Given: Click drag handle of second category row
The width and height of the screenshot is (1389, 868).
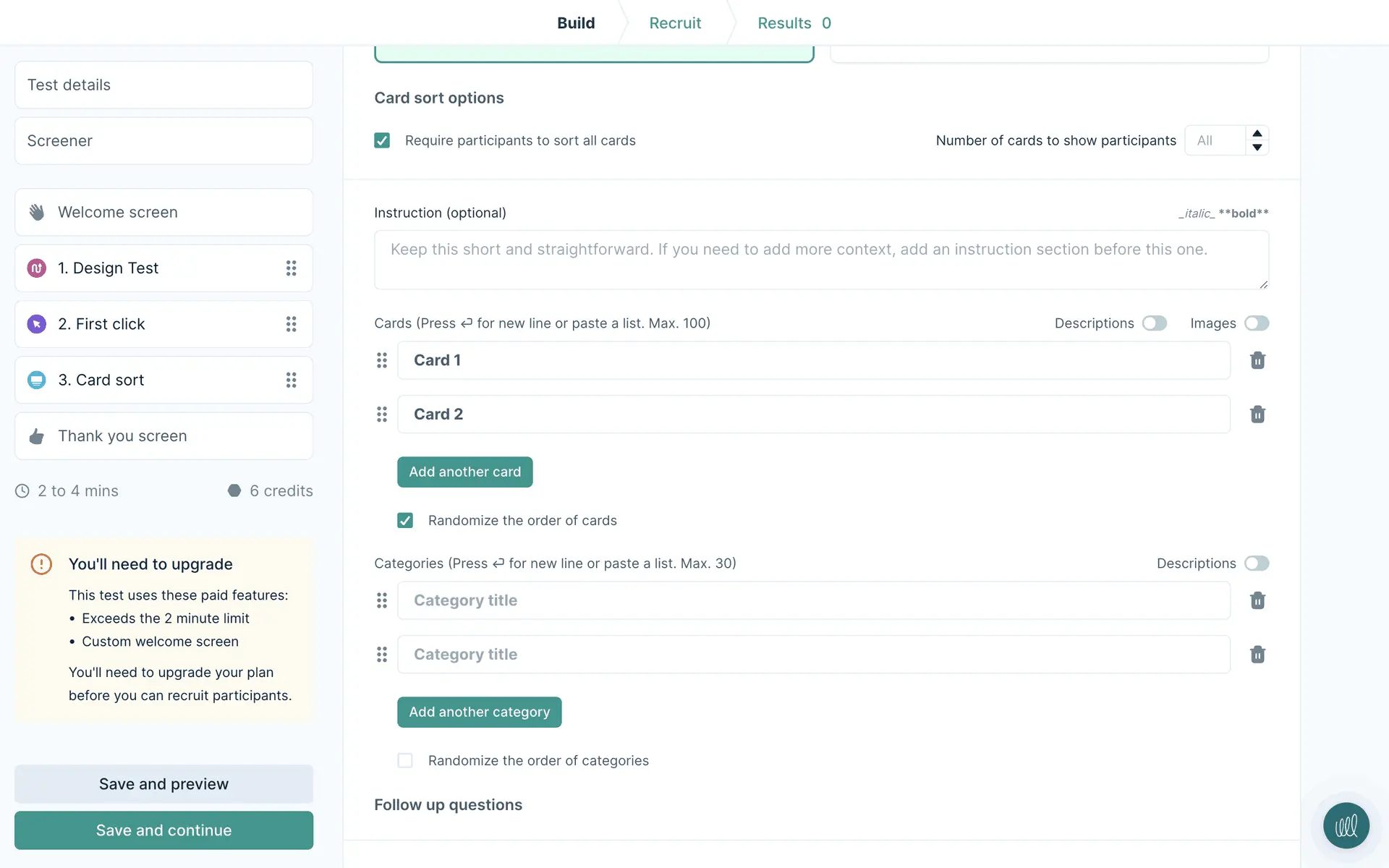Looking at the screenshot, I should pyautogui.click(x=382, y=655).
